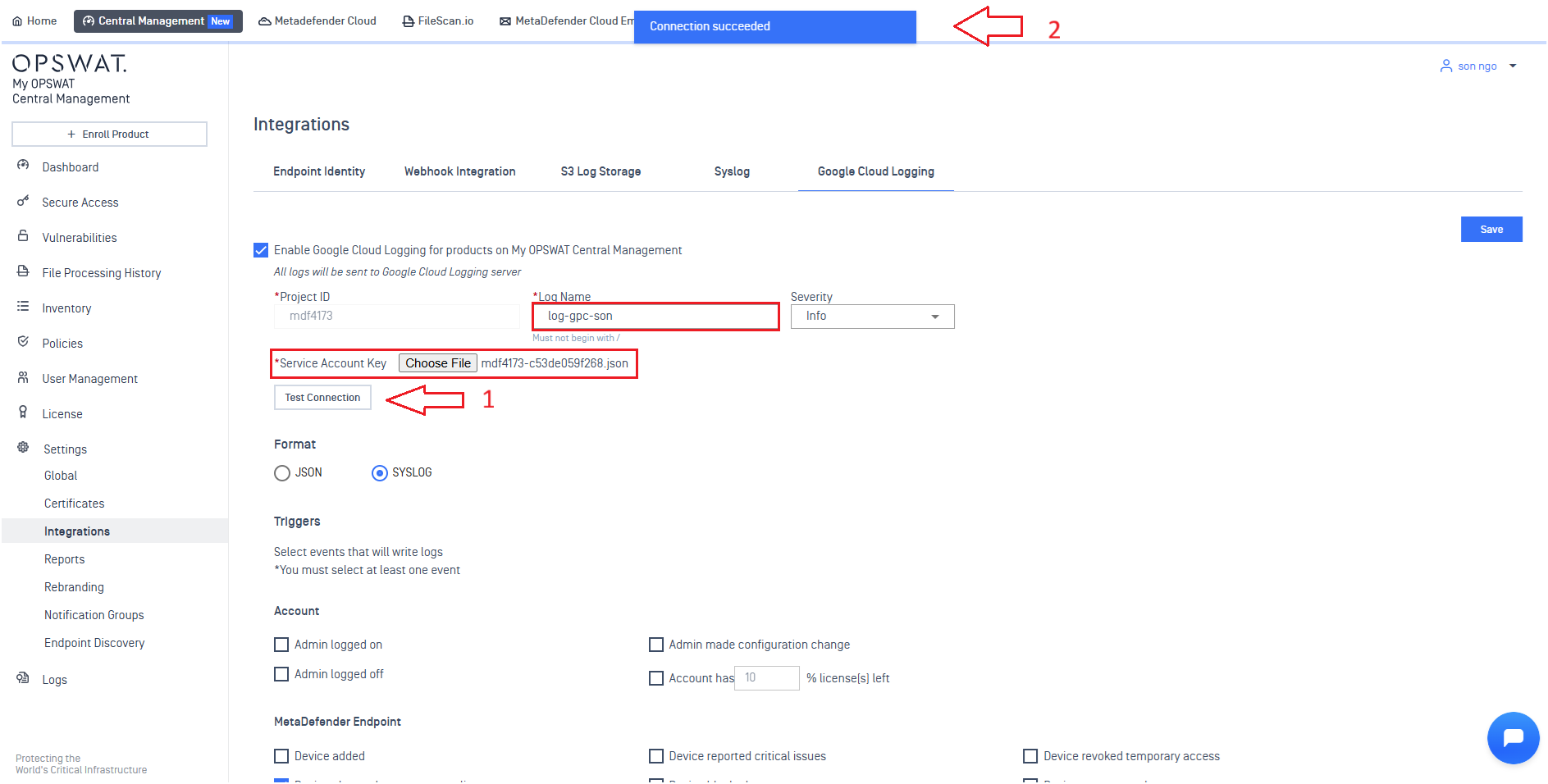The image size is (1548, 784).
Task: Switch to the Endpoint Identity tab
Action: pos(319,171)
